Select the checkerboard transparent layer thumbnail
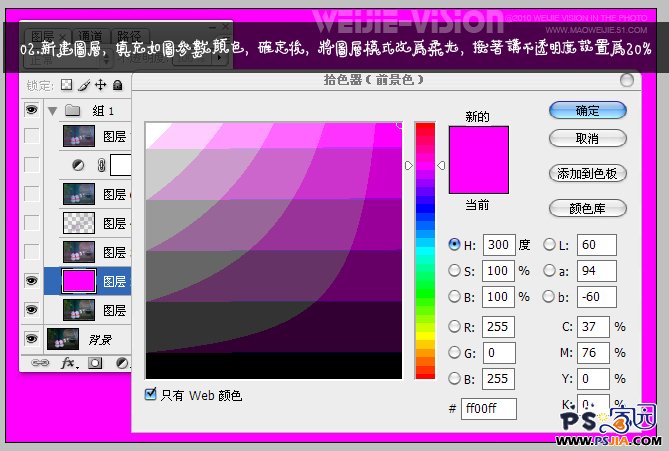Viewport: 669px width, 451px height. [79, 223]
